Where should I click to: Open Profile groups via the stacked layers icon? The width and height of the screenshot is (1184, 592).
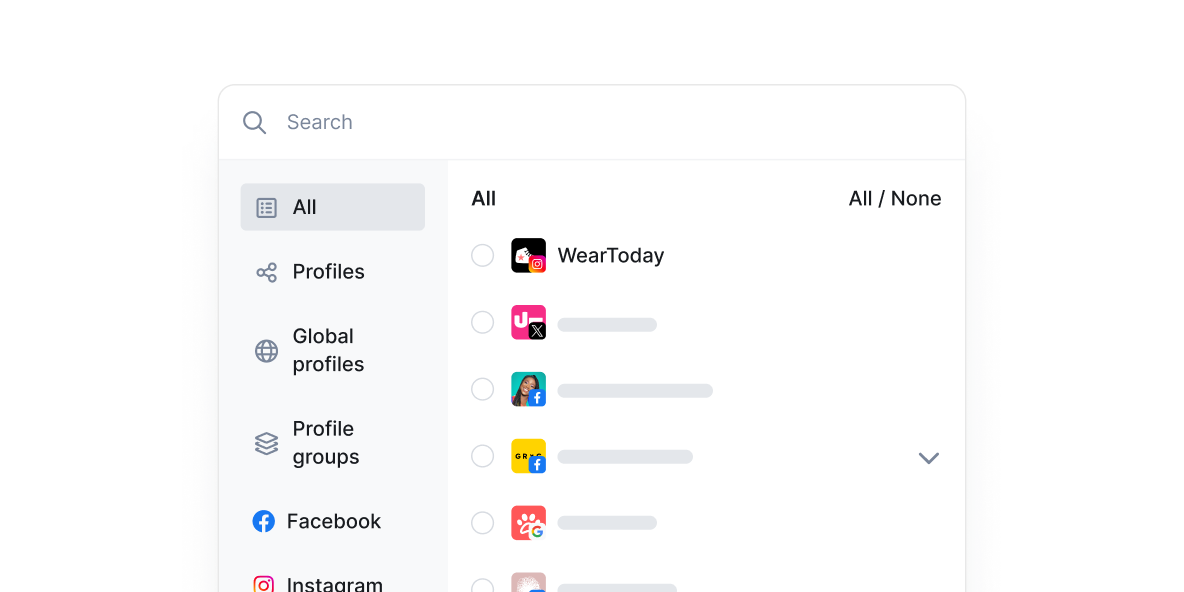[x=266, y=443]
